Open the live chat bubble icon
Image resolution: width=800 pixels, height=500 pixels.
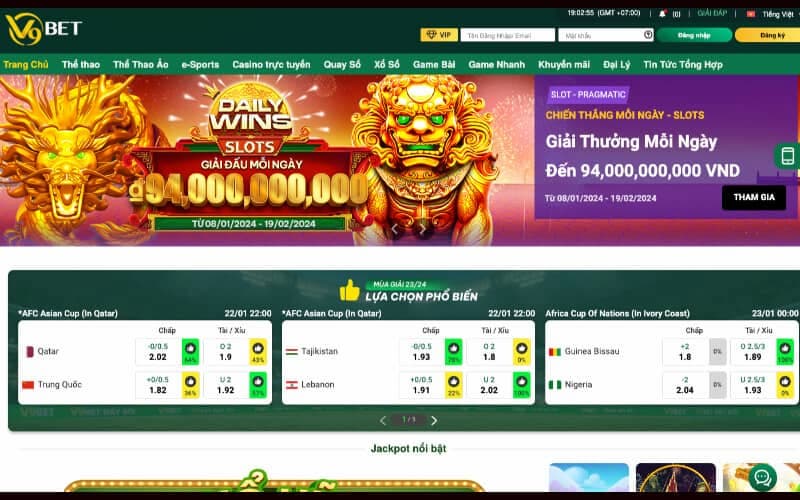point(763,478)
